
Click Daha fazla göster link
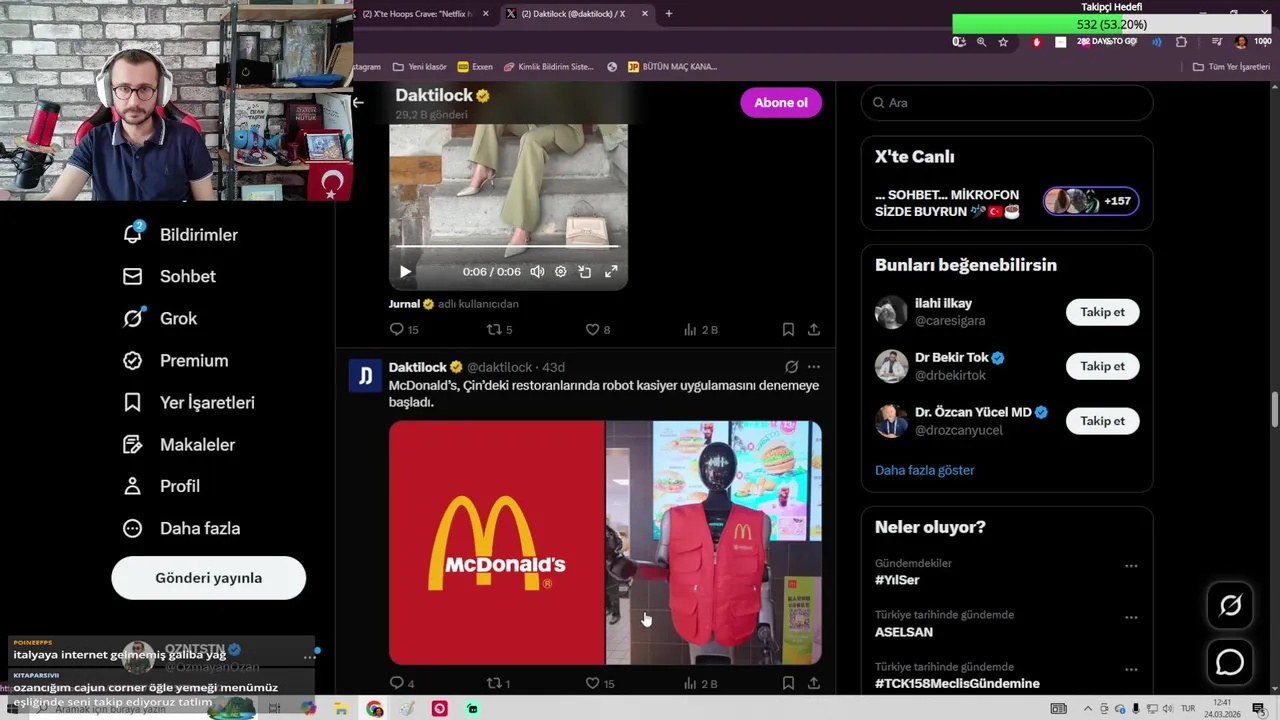point(924,470)
